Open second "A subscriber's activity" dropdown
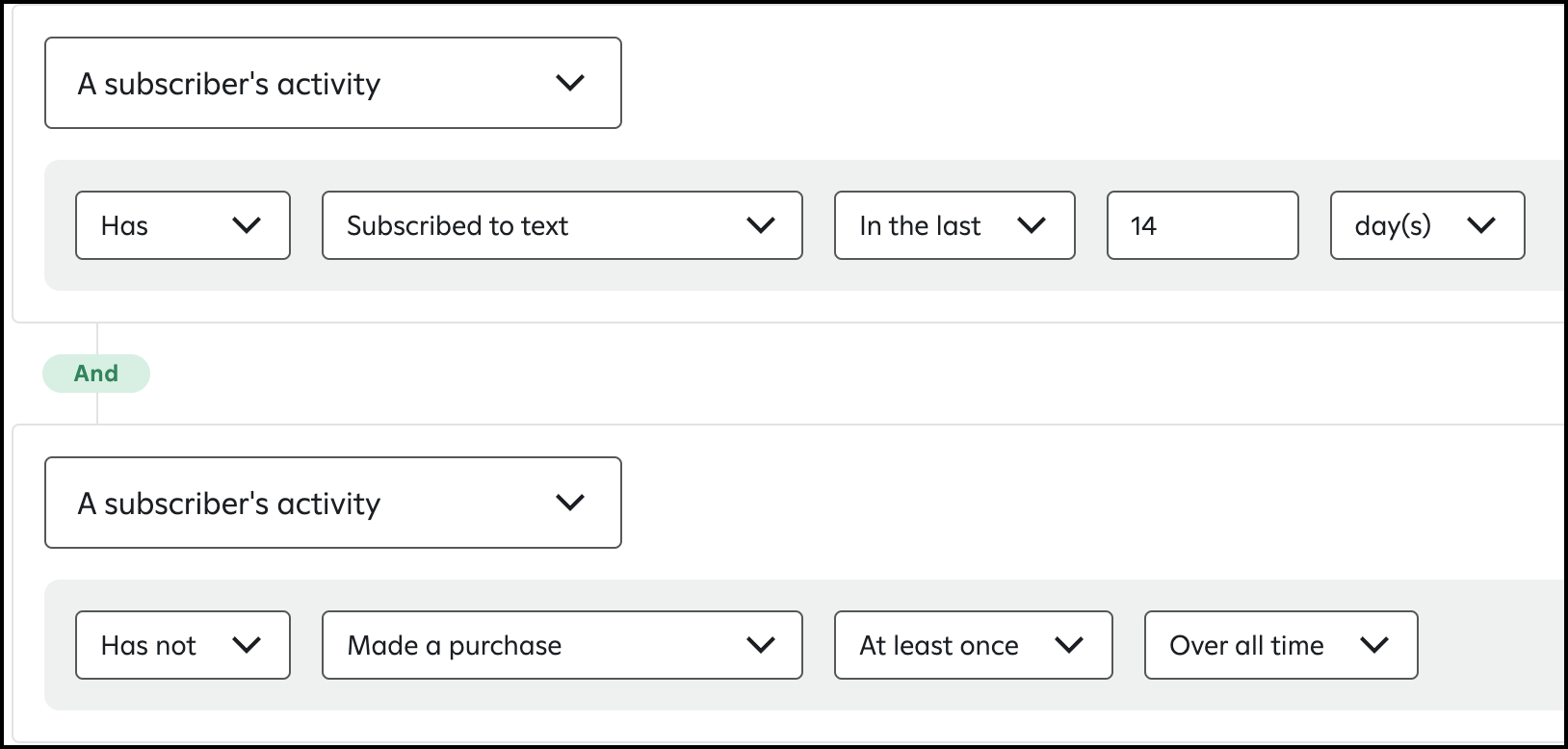Viewport: 1568px width, 749px height. (332, 503)
